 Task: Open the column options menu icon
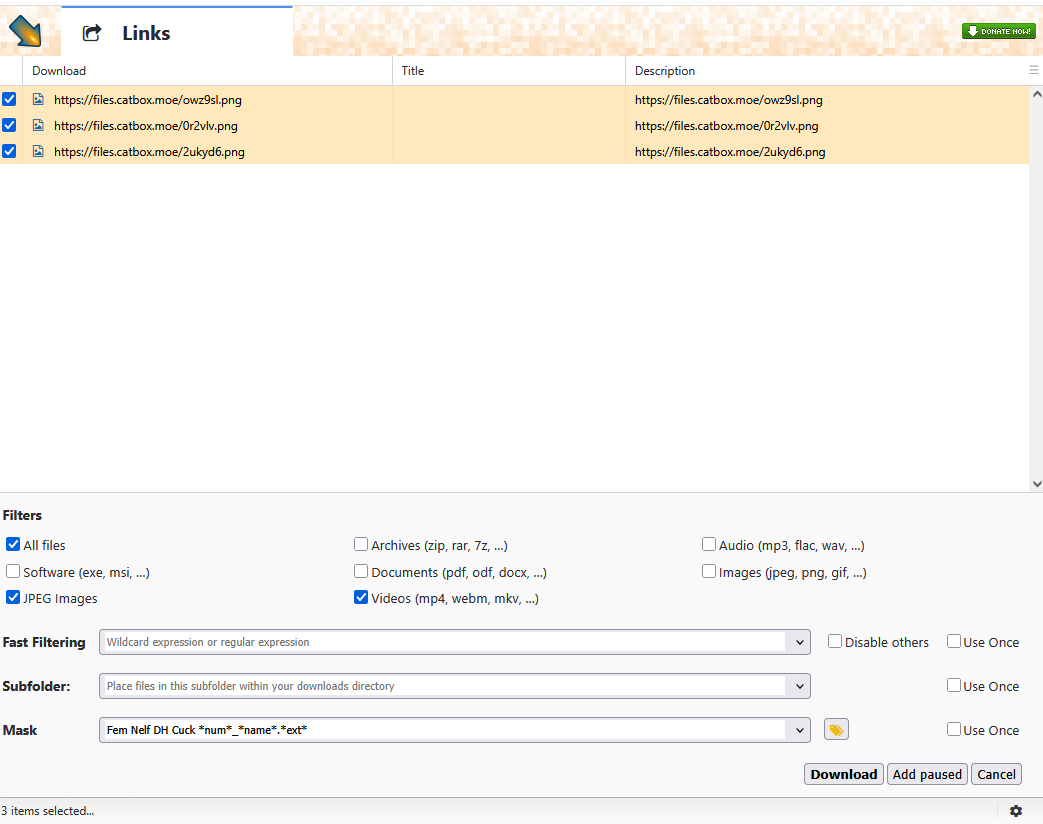pyautogui.click(x=1034, y=70)
